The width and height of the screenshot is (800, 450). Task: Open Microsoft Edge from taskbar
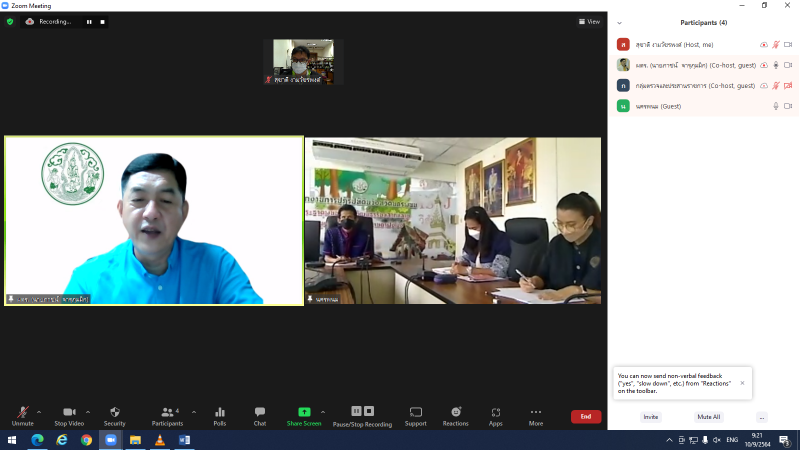(37, 440)
